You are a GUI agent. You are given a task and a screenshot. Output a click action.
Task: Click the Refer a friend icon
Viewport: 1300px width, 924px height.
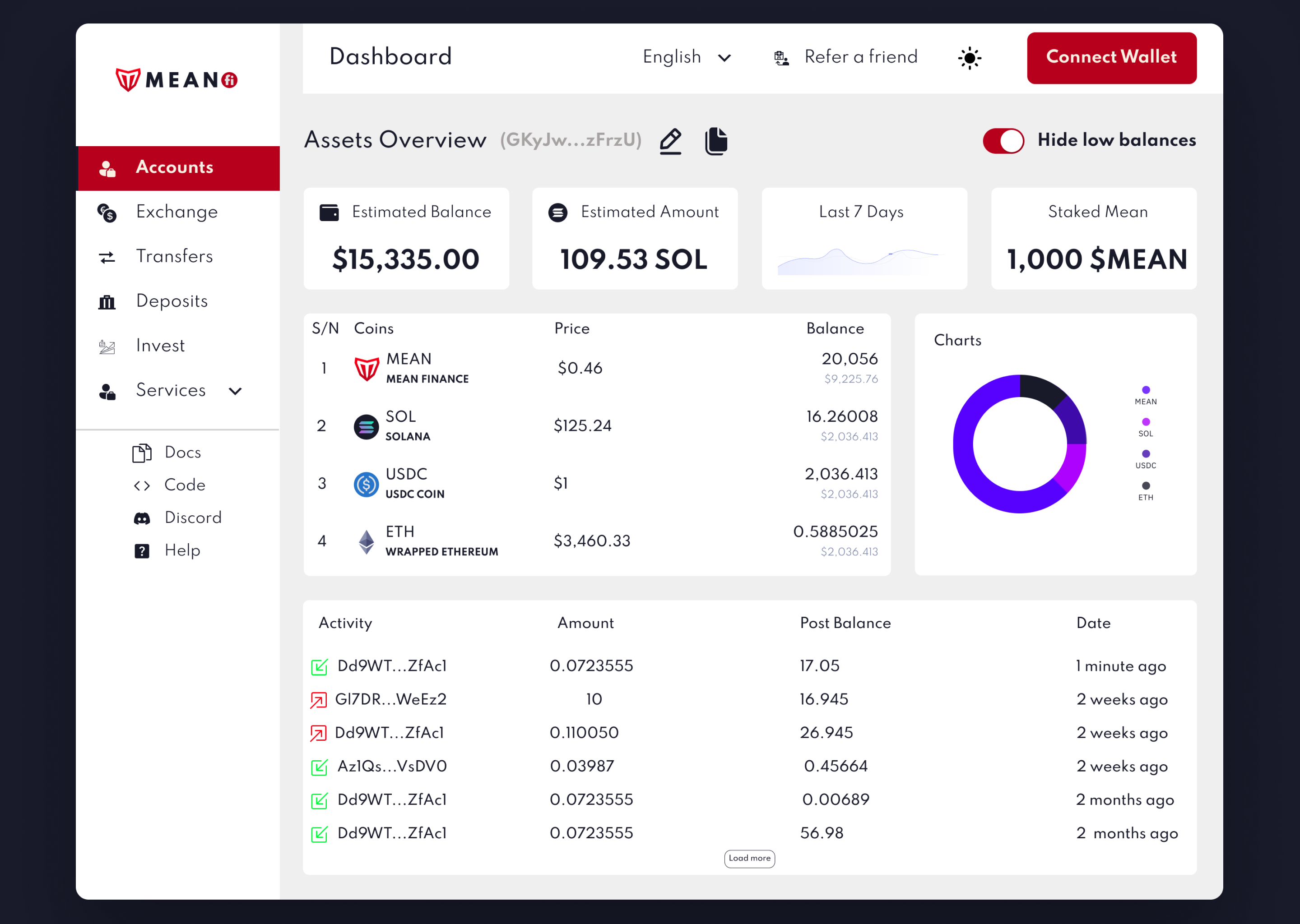click(x=781, y=58)
